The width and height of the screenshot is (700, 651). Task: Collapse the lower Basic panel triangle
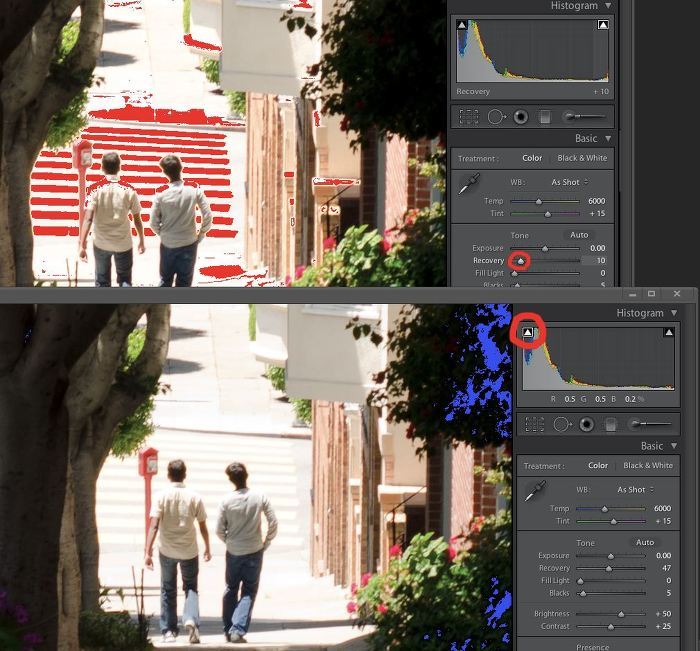click(674, 446)
